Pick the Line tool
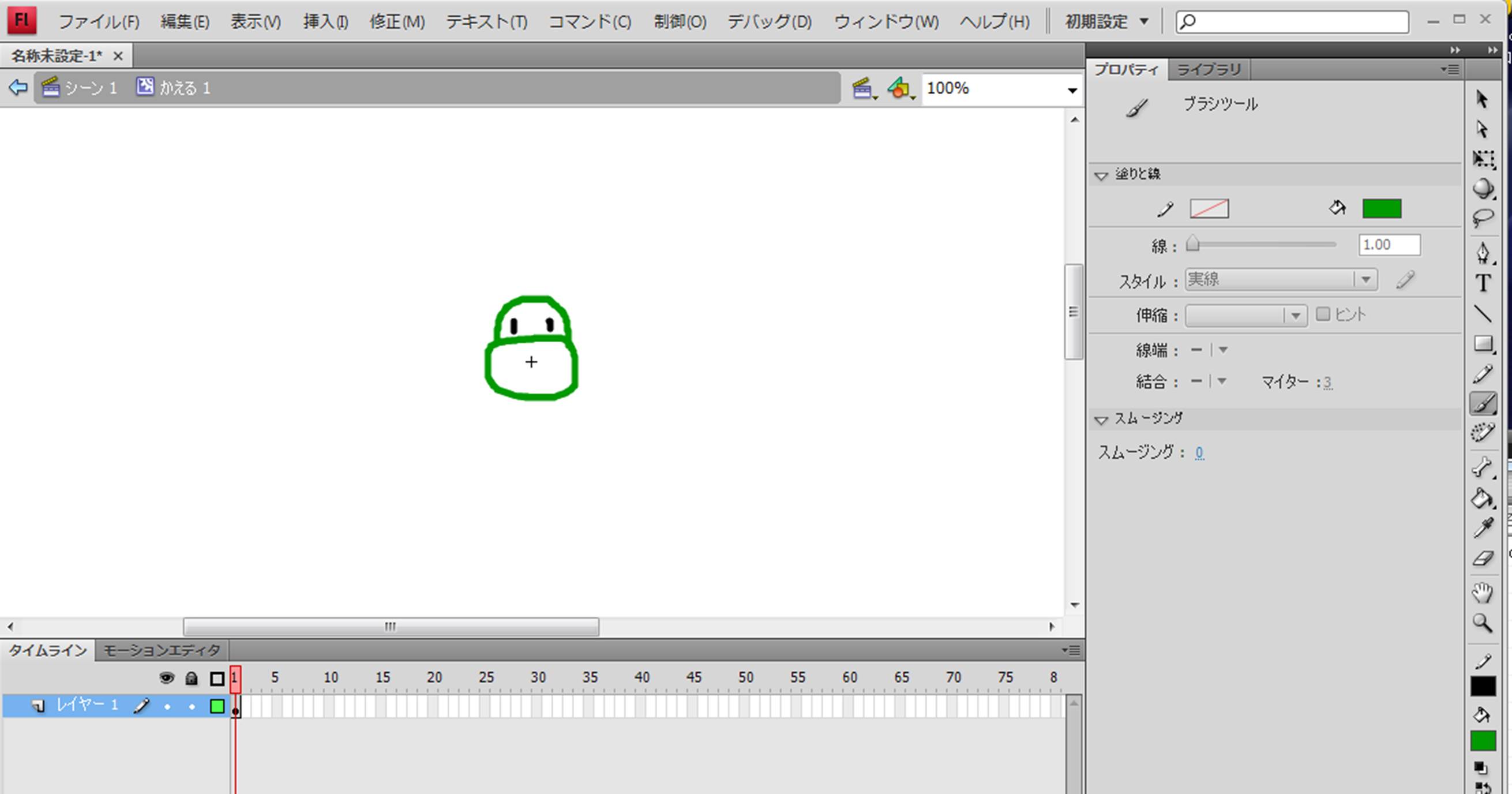 click(1483, 314)
